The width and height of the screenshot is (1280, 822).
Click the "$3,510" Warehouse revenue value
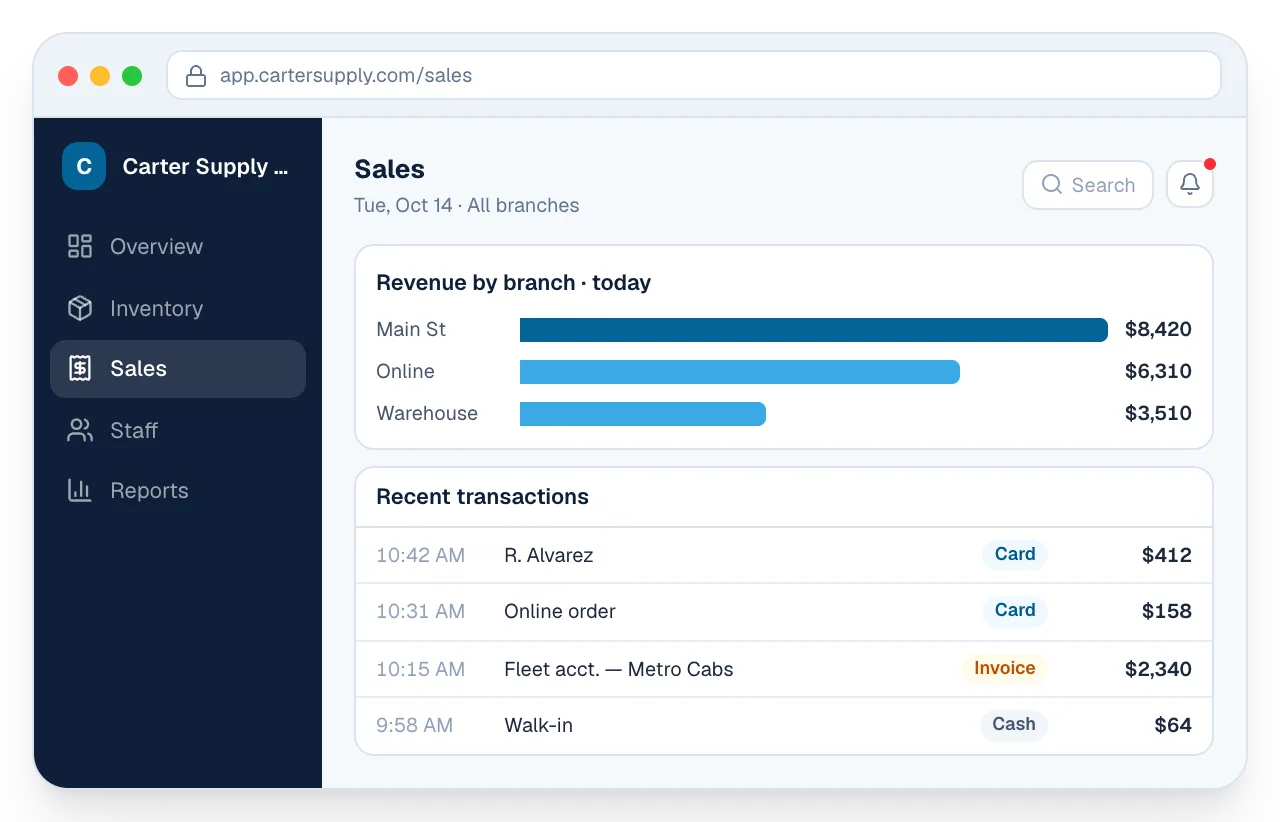[1158, 414]
